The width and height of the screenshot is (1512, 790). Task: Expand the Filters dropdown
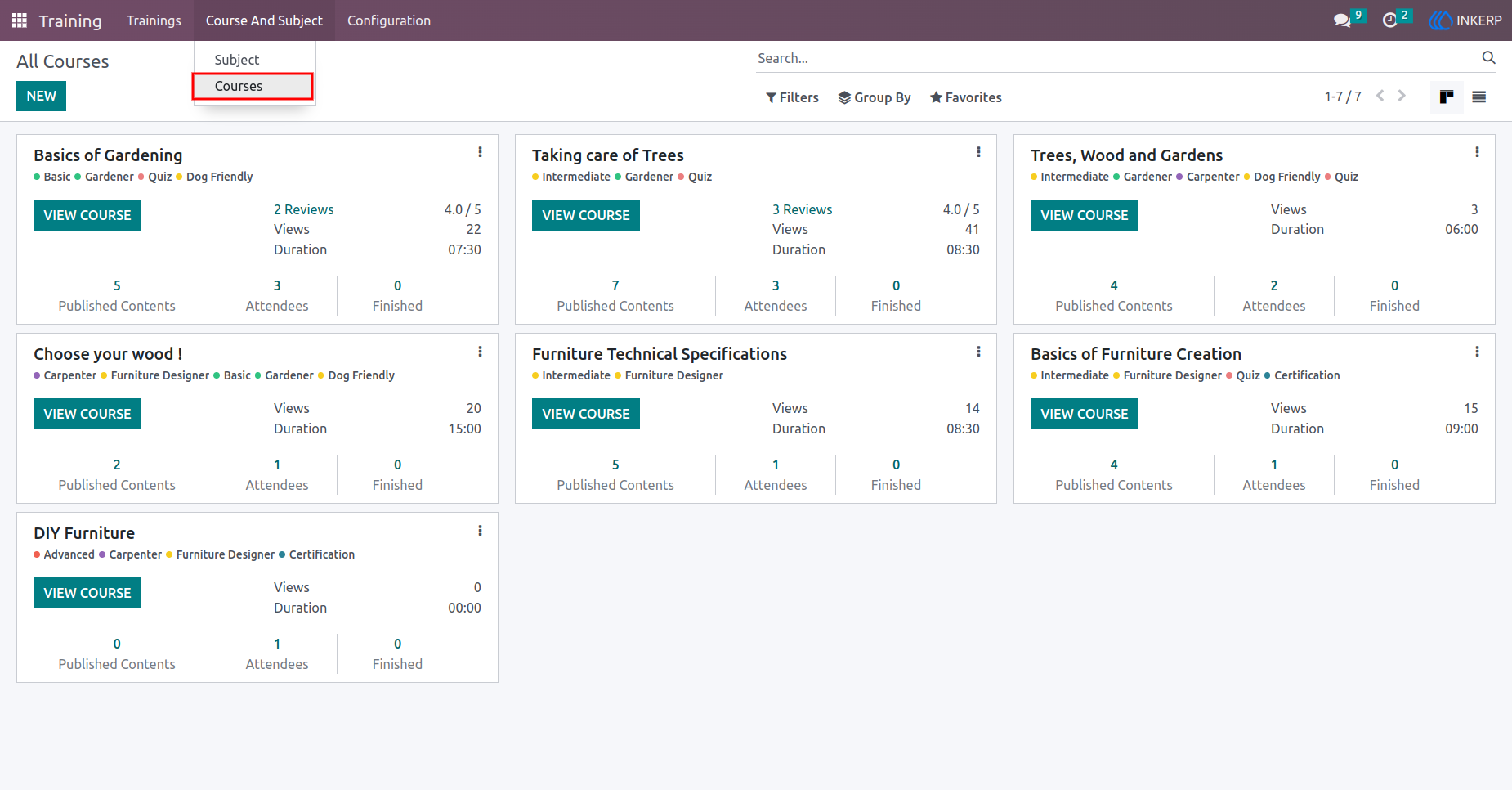[x=792, y=97]
